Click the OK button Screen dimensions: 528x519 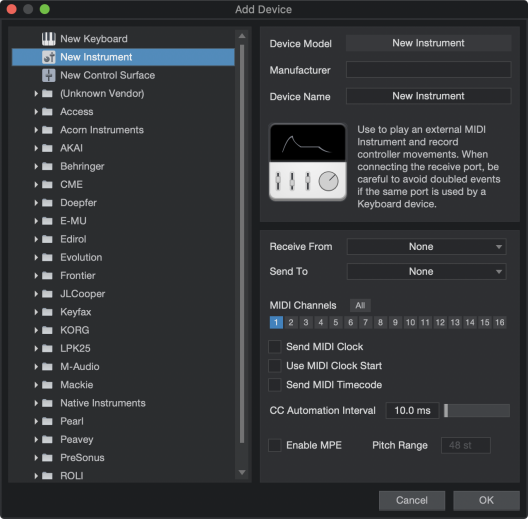(486, 500)
